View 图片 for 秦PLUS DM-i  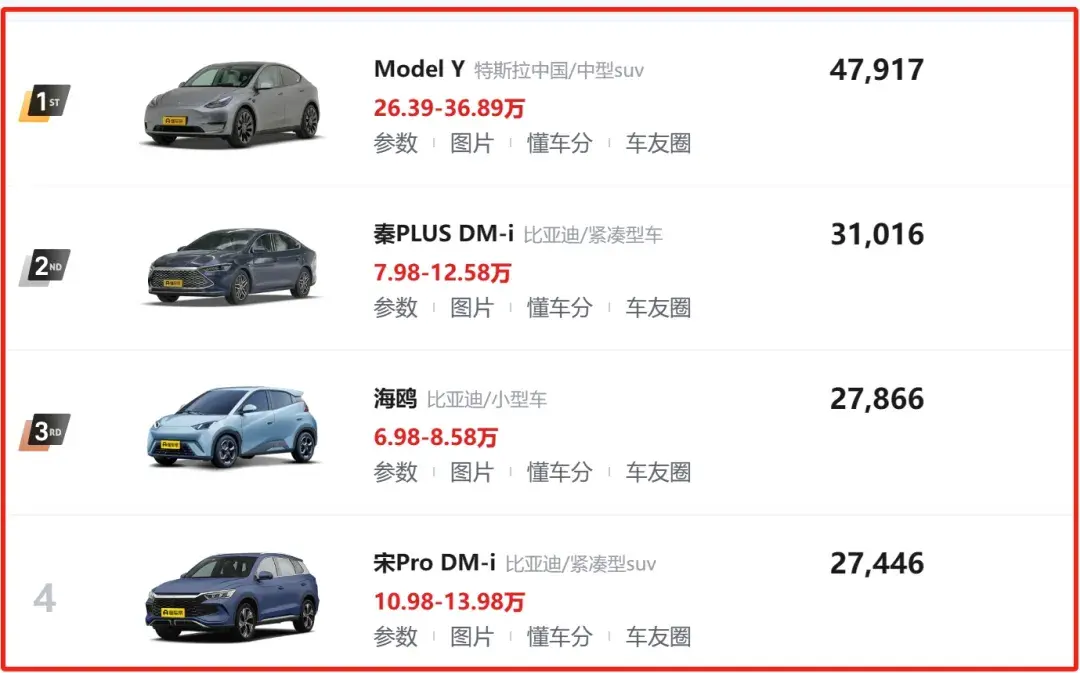472,307
